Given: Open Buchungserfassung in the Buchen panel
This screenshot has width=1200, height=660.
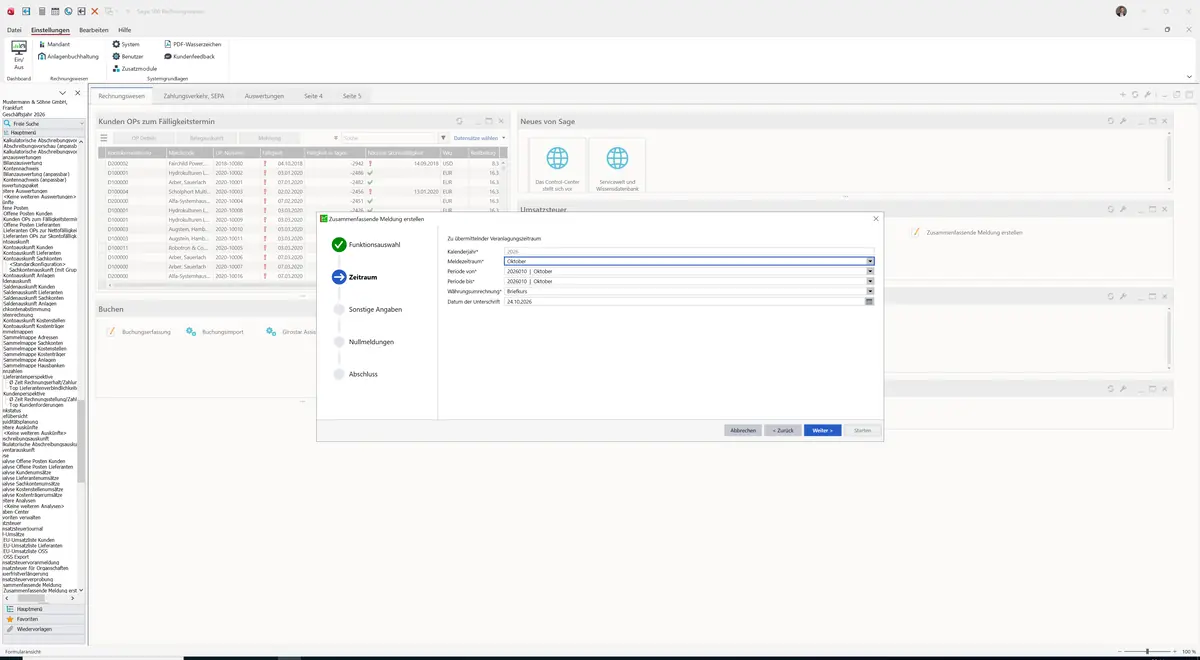Looking at the screenshot, I should click(x=139, y=331).
